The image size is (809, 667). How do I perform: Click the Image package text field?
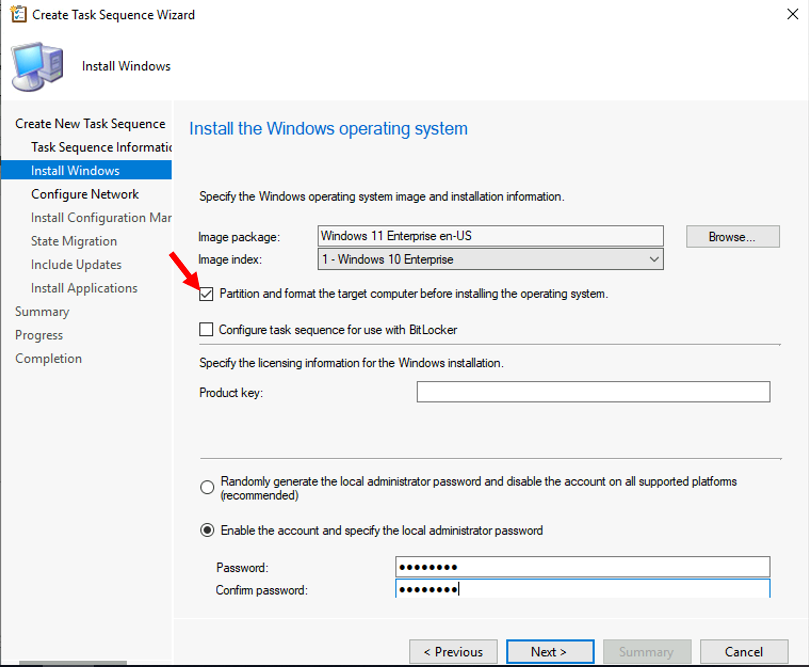pos(490,236)
